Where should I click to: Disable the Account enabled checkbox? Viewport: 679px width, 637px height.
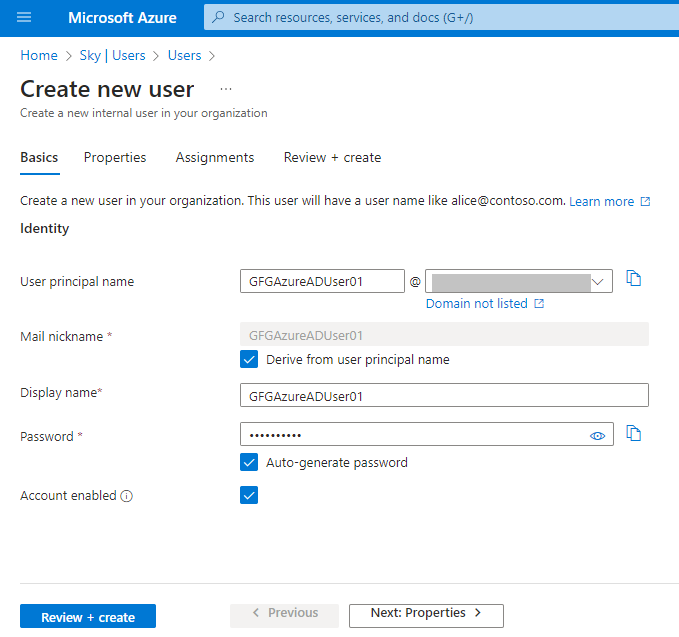[x=249, y=495]
